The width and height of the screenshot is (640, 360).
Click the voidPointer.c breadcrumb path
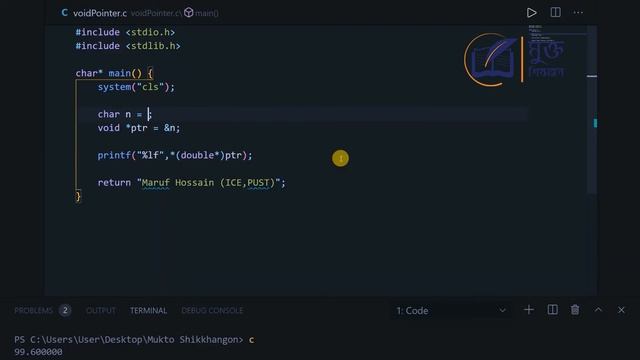[x=155, y=13]
